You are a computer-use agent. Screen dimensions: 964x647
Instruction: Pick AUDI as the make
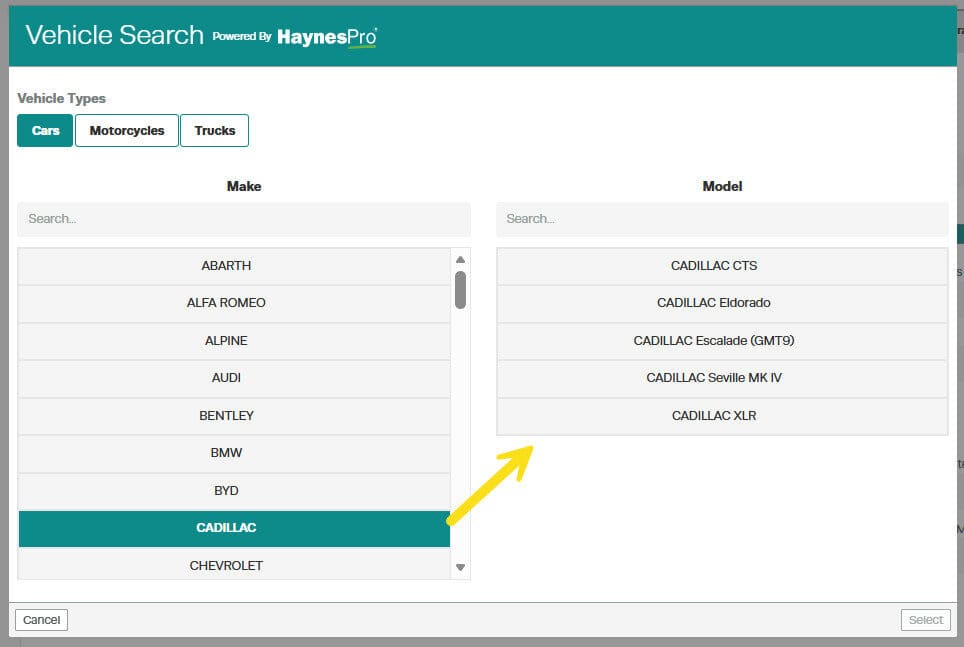(x=234, y=378)
